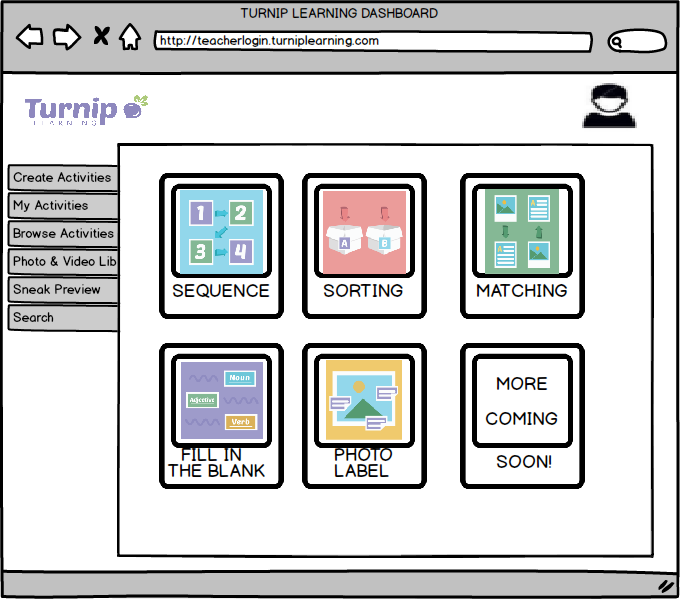Select the Search sidebar tab
680x599 pixels.
tap(63, 318)
